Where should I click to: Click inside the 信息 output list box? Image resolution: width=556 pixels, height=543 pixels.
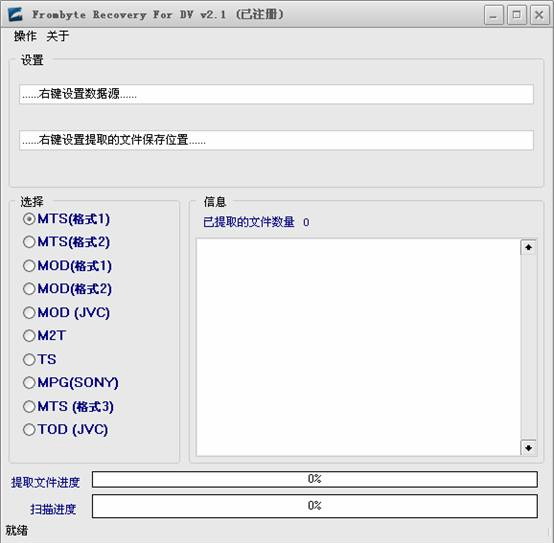tap(358, 347)
